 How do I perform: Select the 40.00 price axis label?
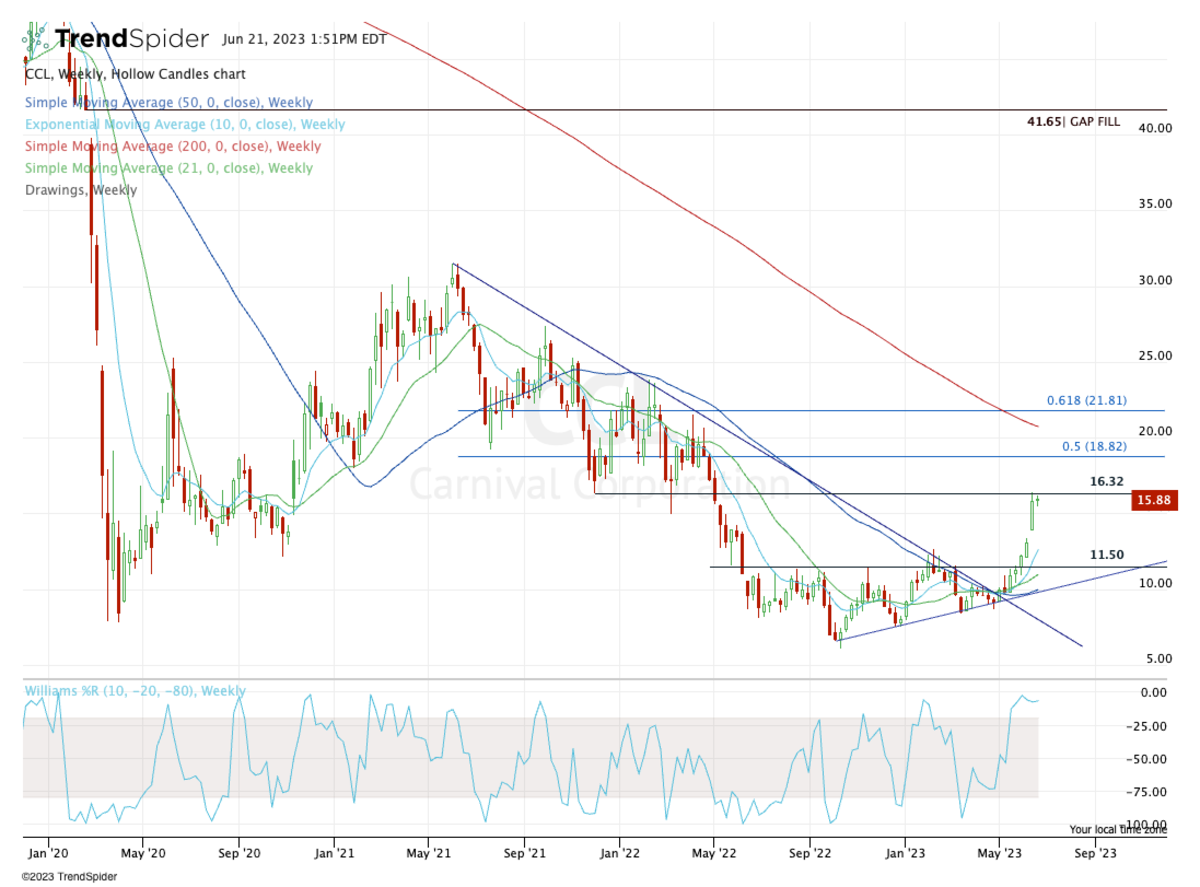point(1156,127)
